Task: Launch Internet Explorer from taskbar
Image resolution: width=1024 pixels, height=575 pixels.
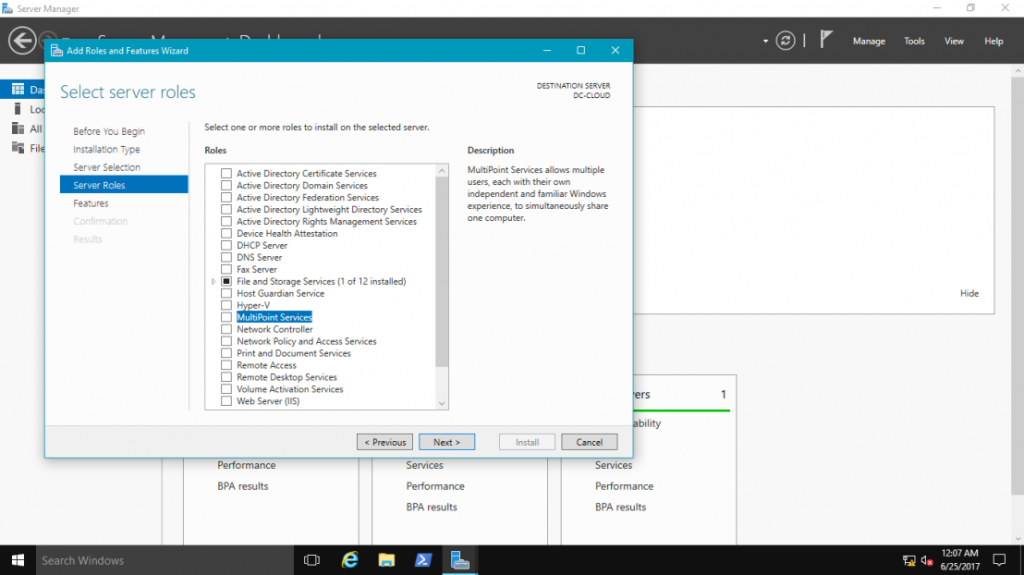Action: pyautogui.click(x=350, y=560)
